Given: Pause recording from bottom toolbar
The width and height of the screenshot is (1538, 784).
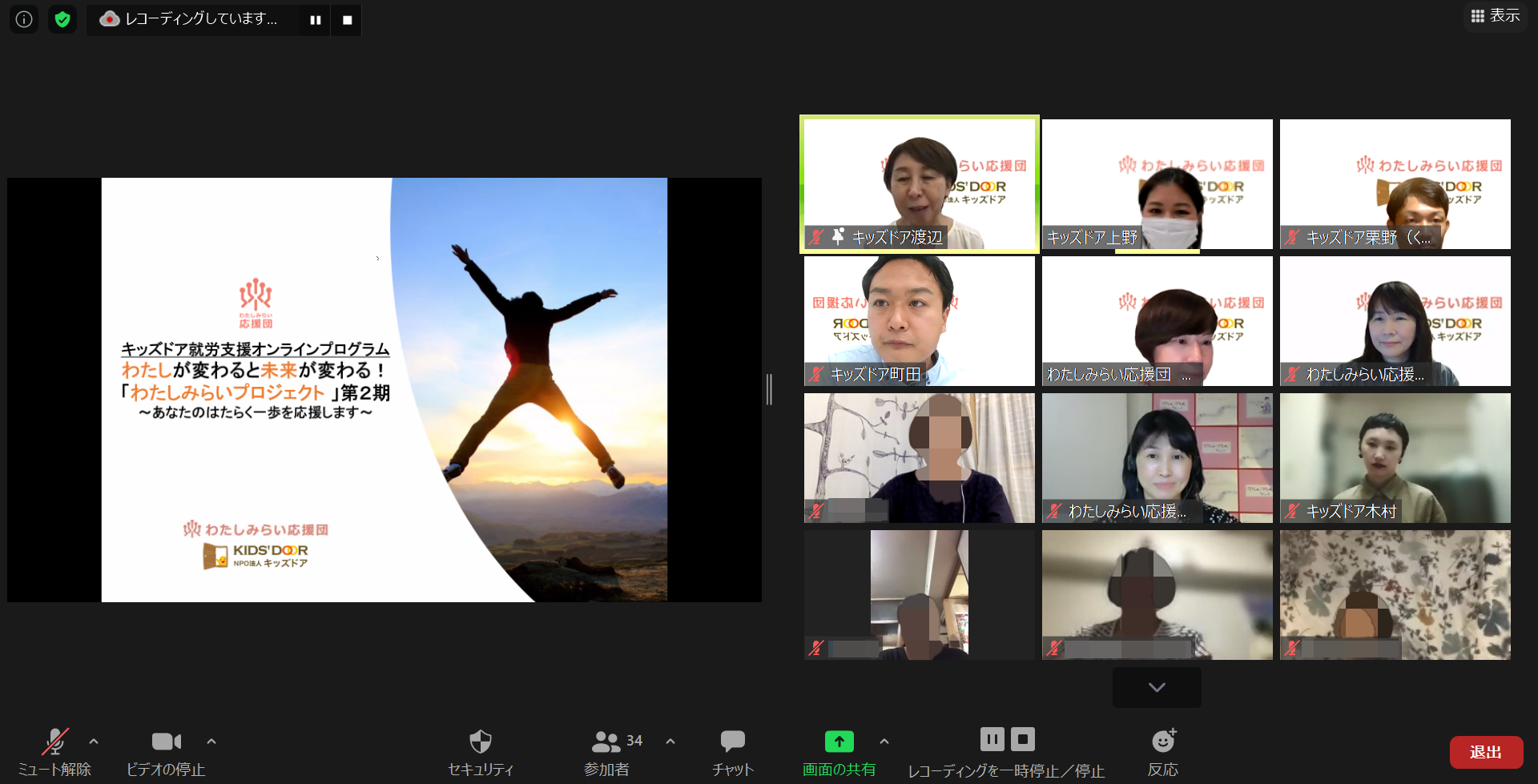Looking at the screenshot, I should point(992,739).
